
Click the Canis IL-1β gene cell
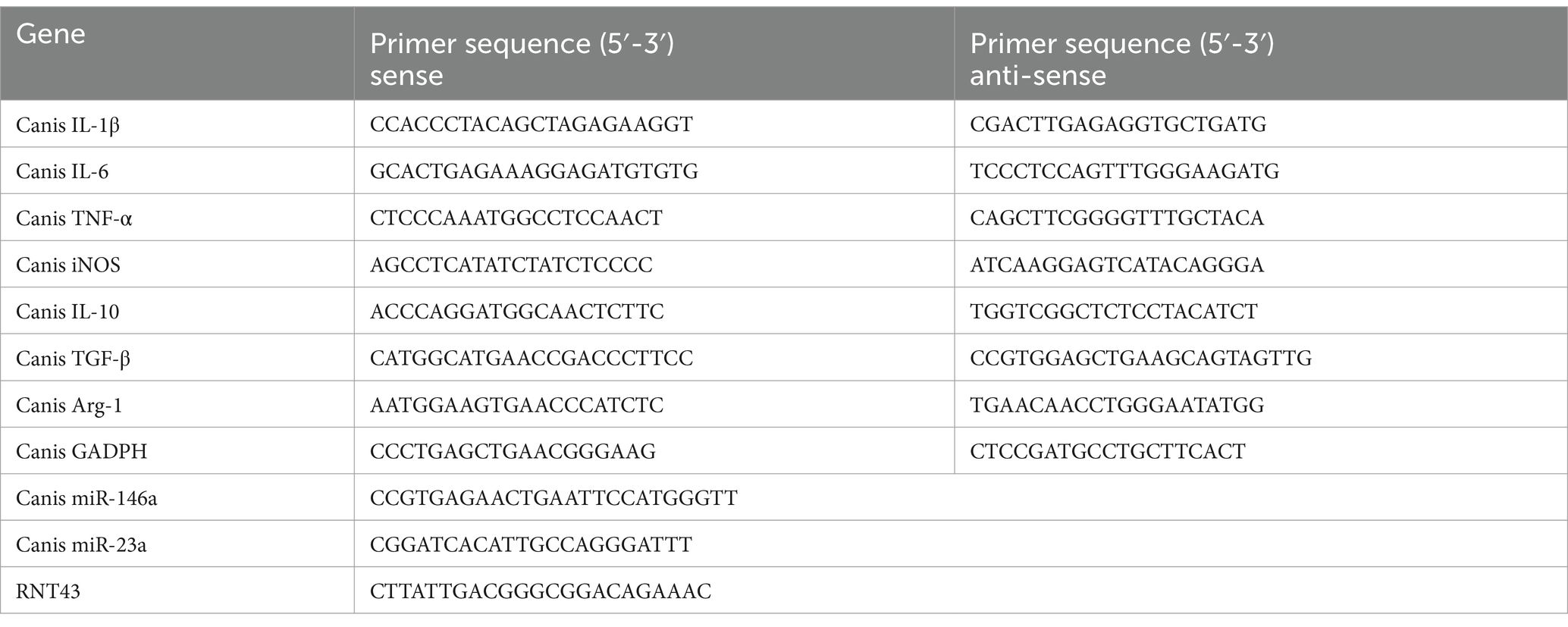click(x=68, y=125)
